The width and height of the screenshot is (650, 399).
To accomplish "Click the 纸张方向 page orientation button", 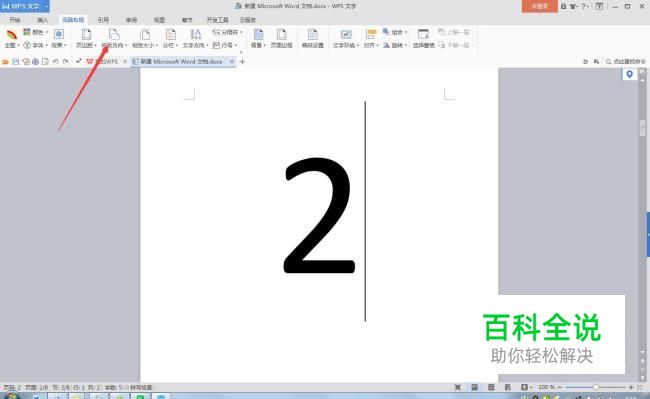I will [114, 39].
